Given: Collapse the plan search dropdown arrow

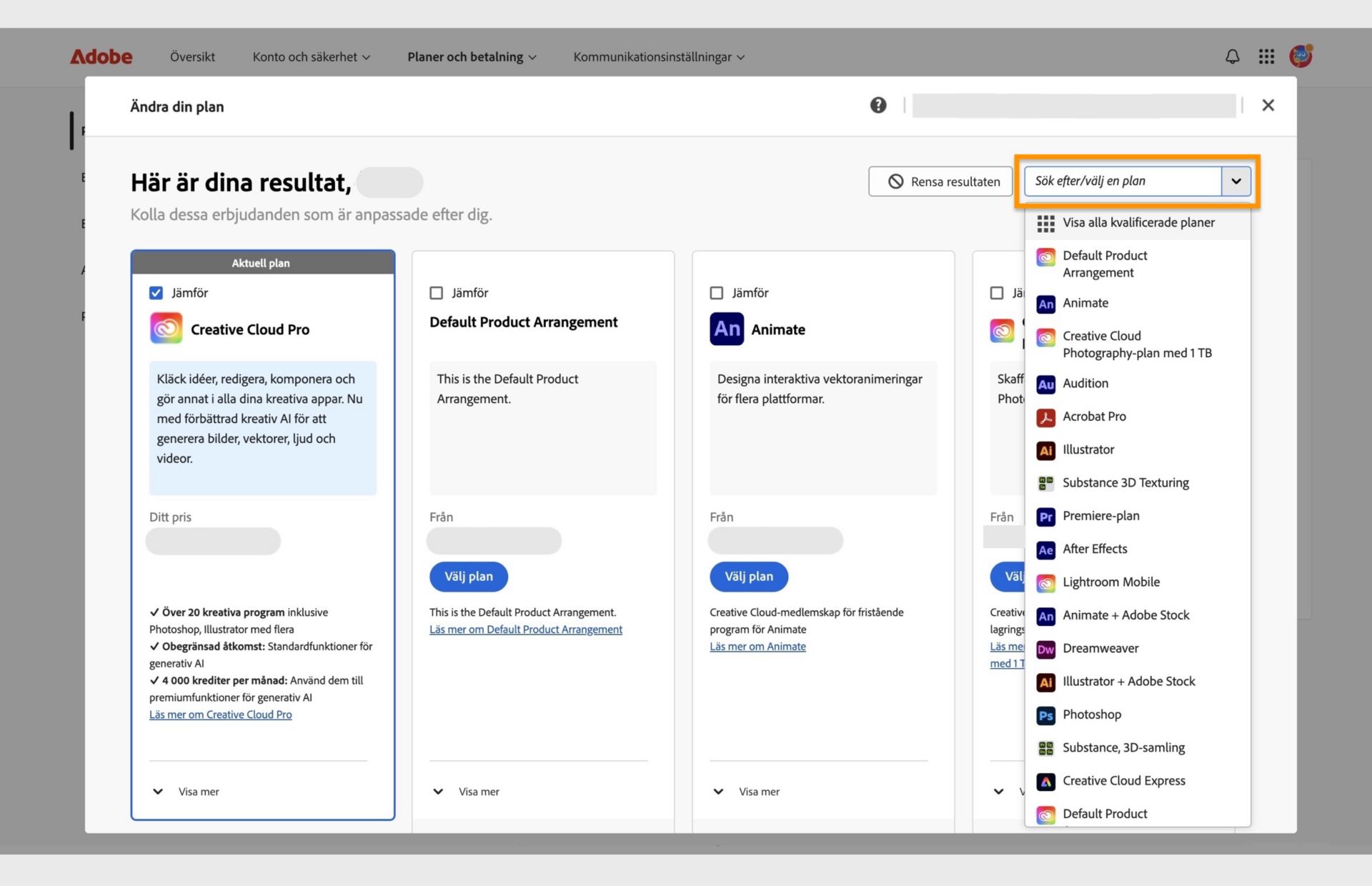Looking at the screenshot, I should pyautogui.click(x=1236, y=181).
